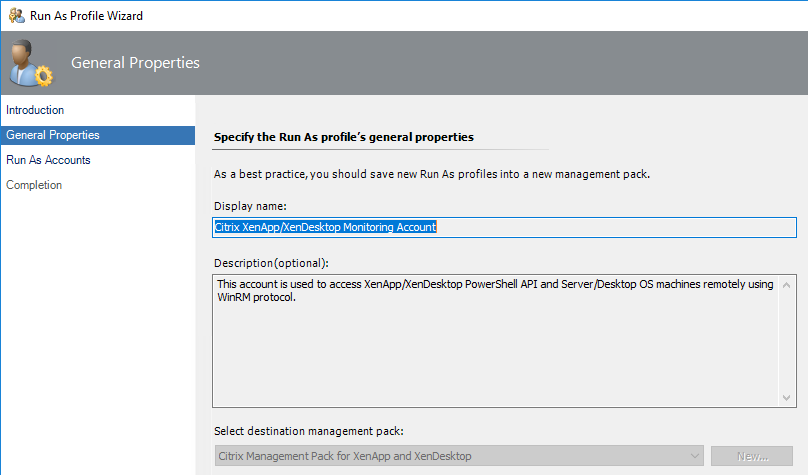Click description scrollbar down arrow

point(786,397)
